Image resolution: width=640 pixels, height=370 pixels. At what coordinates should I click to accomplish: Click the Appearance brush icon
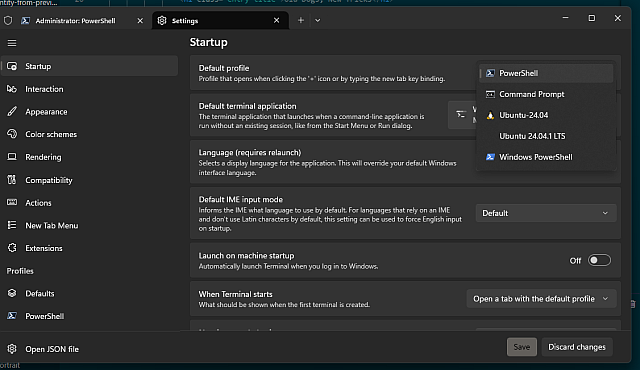pos(12,111)
